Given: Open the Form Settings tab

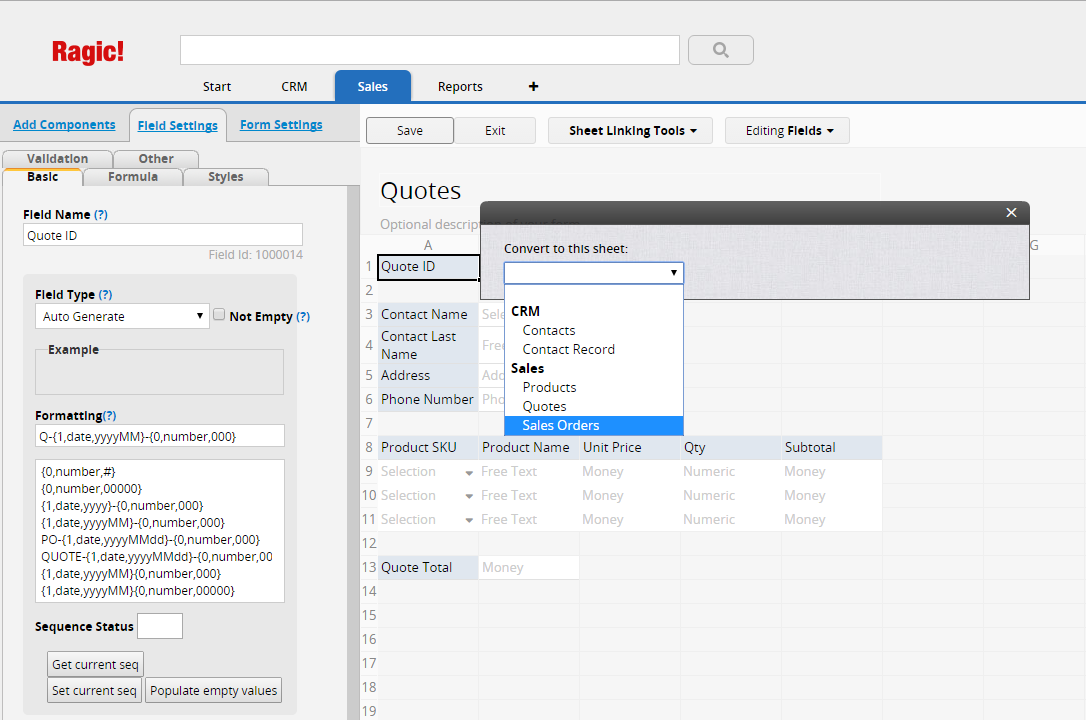Looking at the screenshot, I should 281,125.
